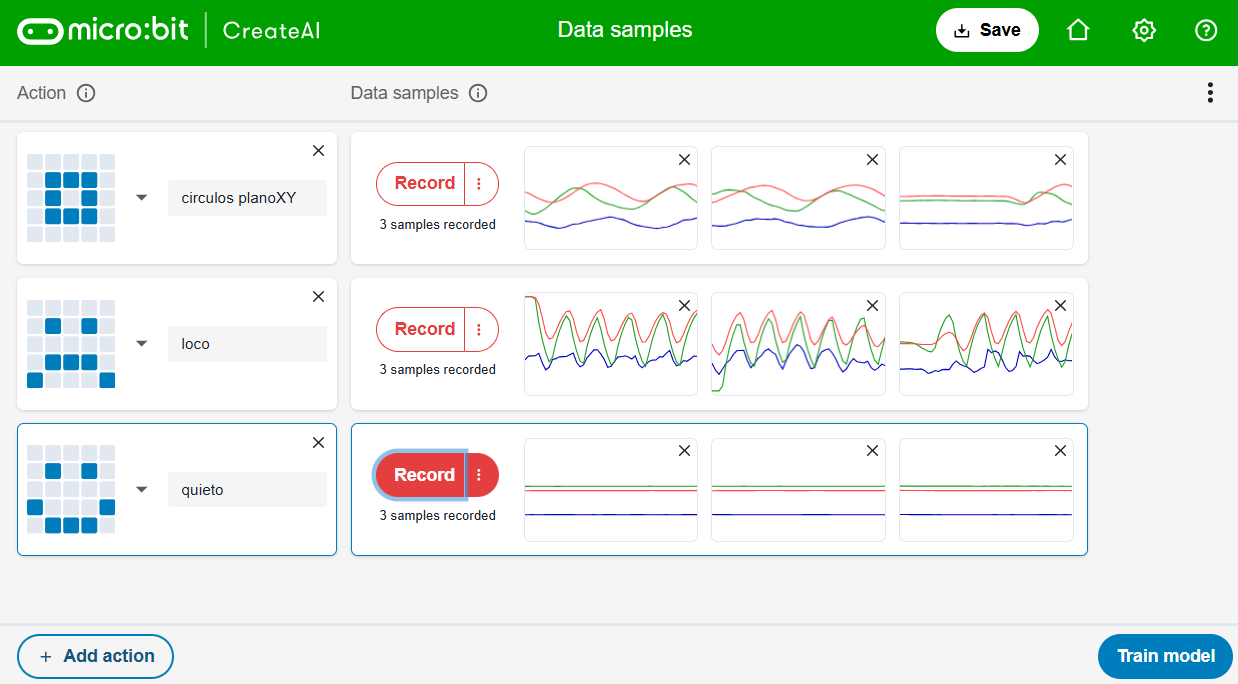Viewport: 1238px width, 684px height.
Task: Open the three-dot menu at top right
Action: 1210,93
